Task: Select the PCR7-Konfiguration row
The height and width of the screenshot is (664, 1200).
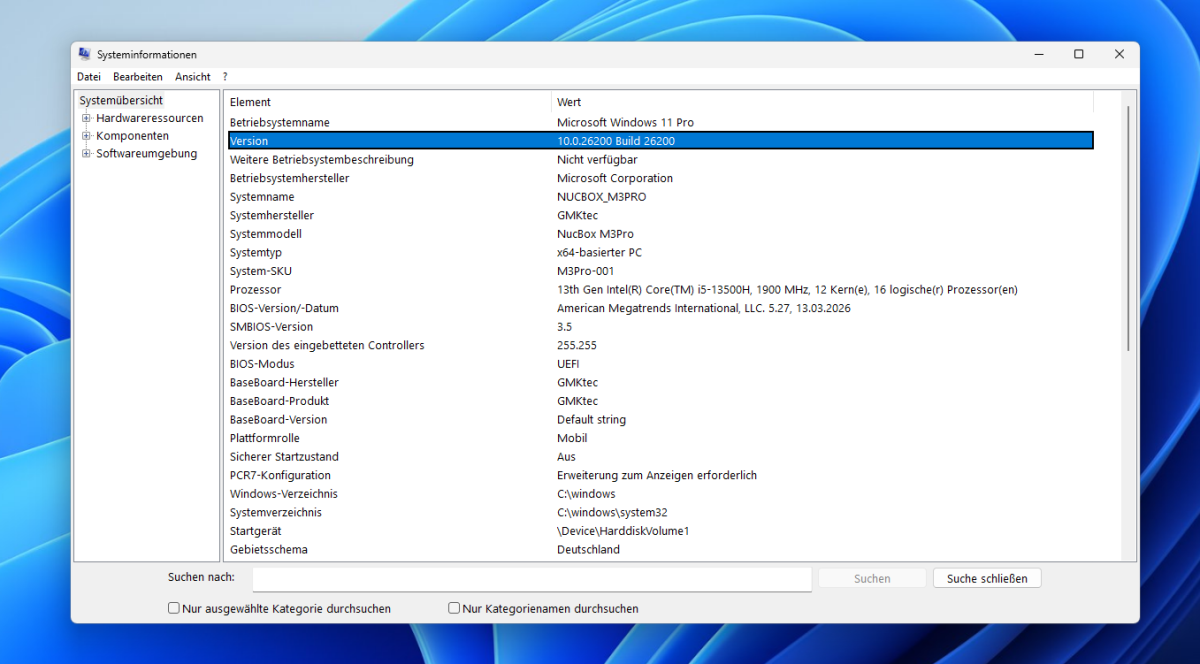Action: click(660, 475)
